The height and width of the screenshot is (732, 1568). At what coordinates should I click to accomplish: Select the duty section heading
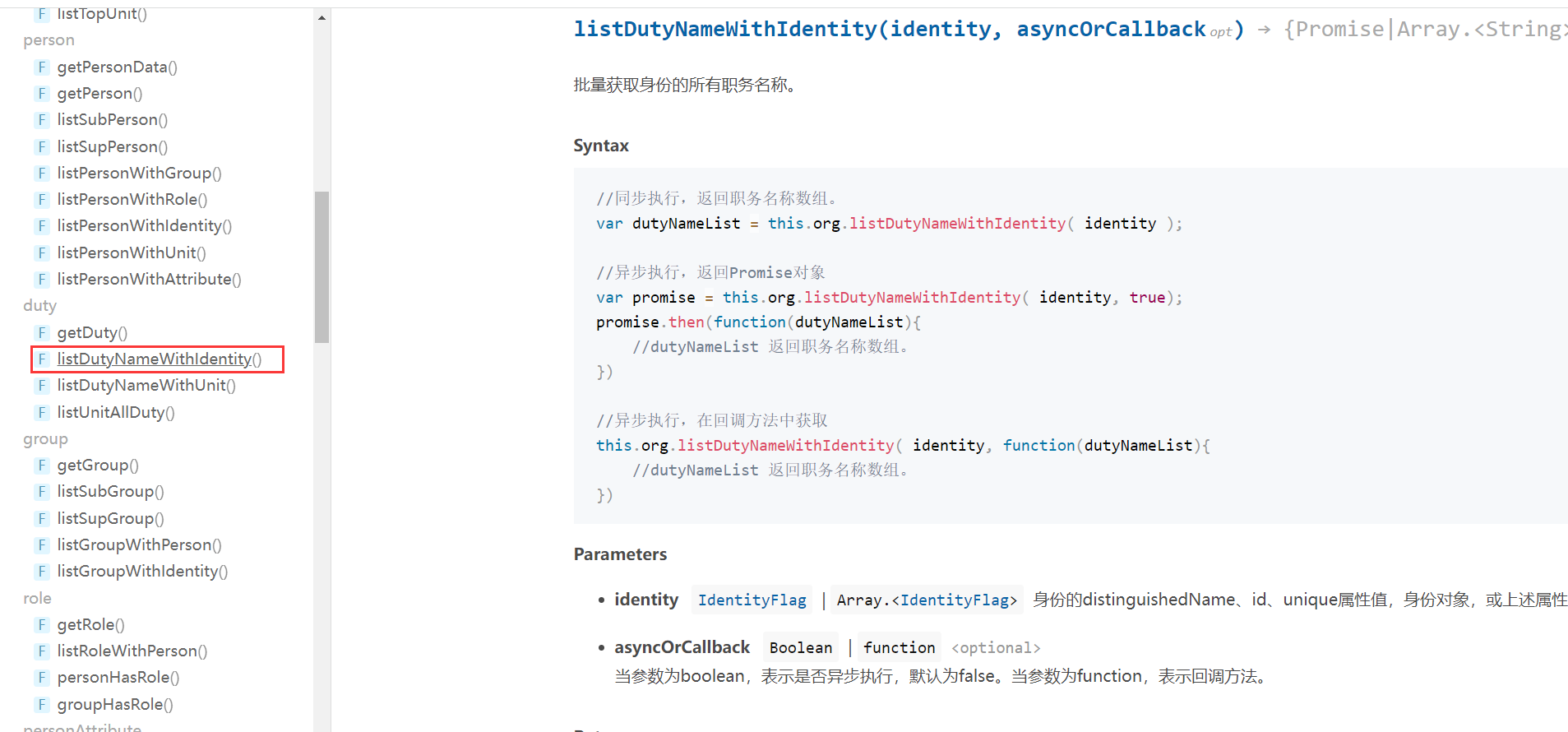tap(39, 306)
